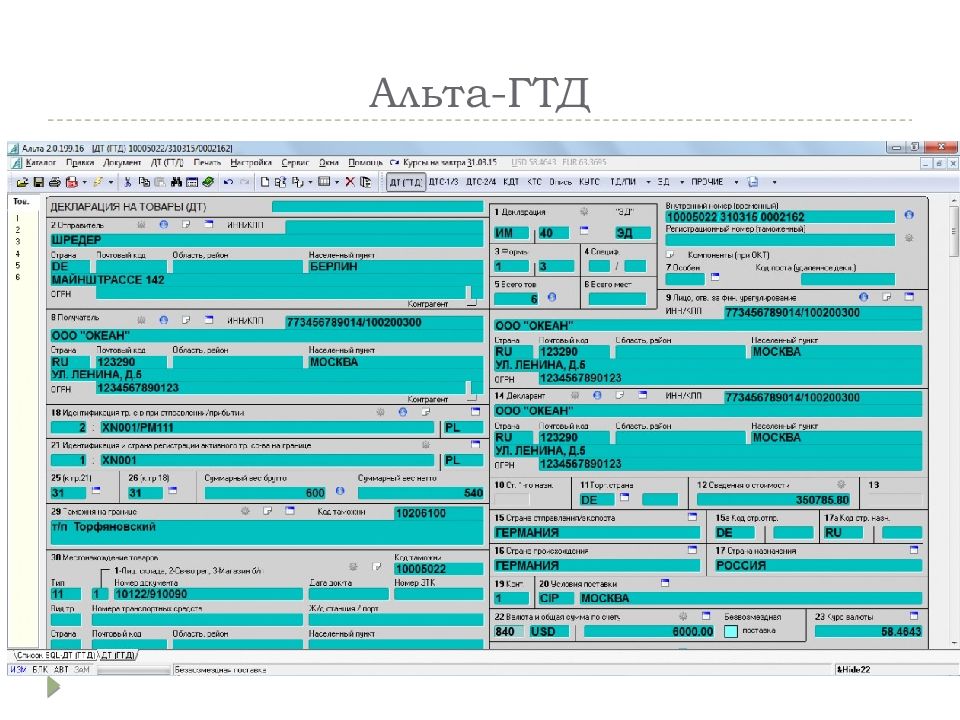960x720 pixels.
Task: Click the blue info icon by Внутренний номер
Action: pos(909,215)
